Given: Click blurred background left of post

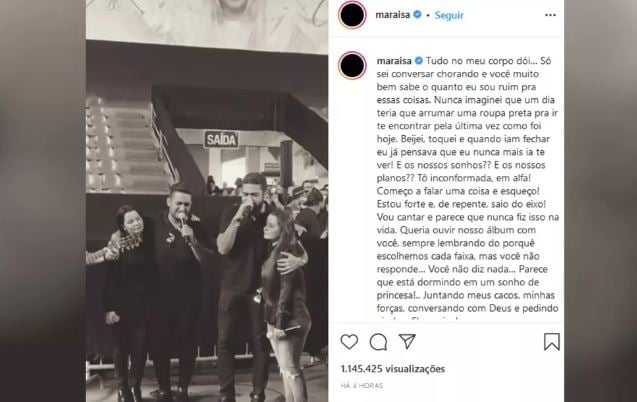Looking at the screenshot, I should (43, 201).
